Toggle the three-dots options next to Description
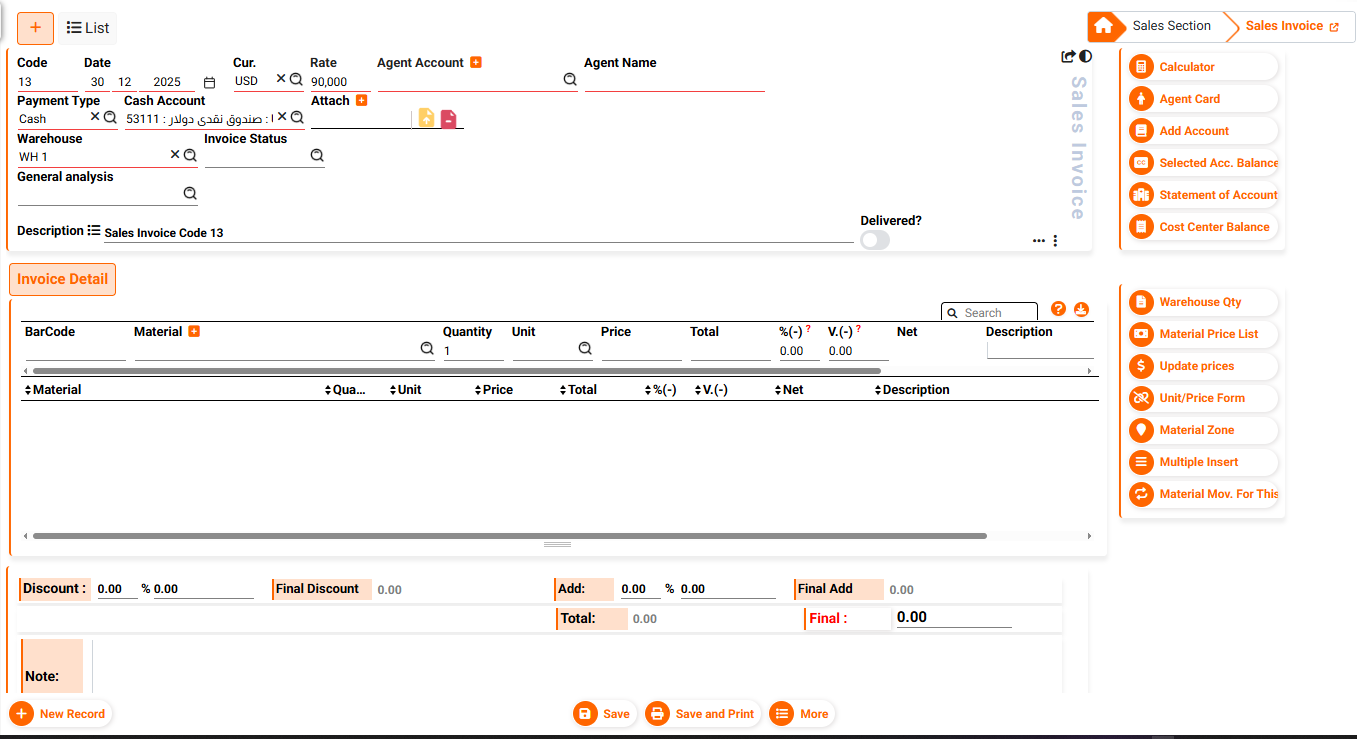The image size is (1357, 739). pos(1055,240)
